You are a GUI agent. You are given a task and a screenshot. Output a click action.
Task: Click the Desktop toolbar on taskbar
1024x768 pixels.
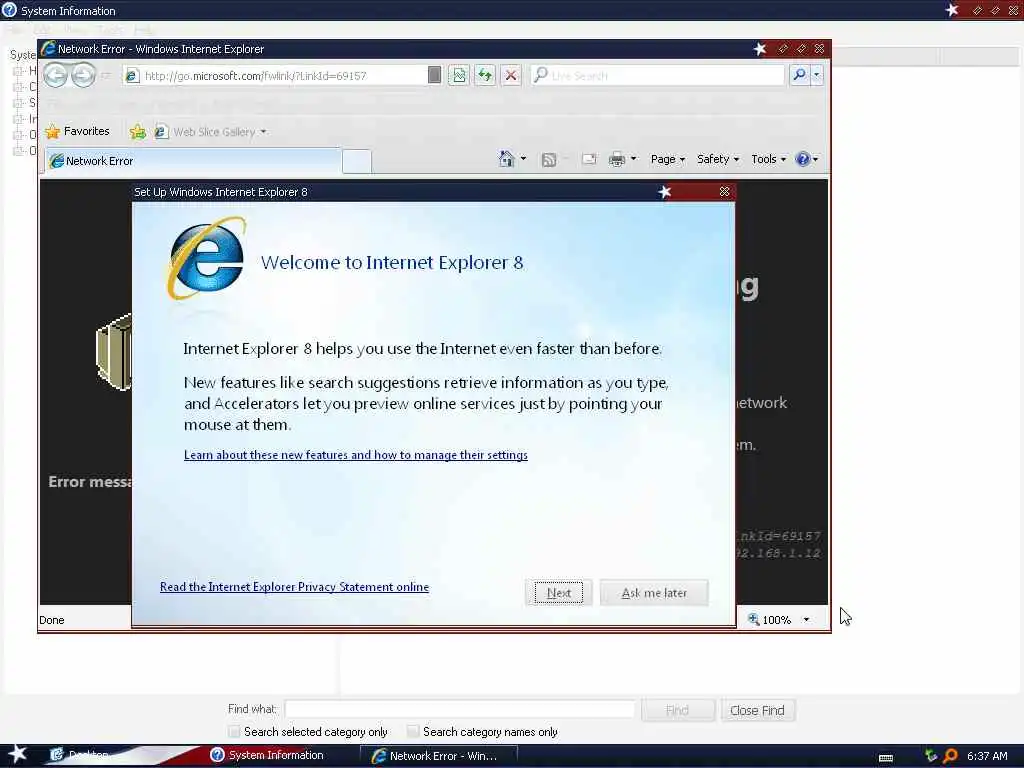coord(78,755)
